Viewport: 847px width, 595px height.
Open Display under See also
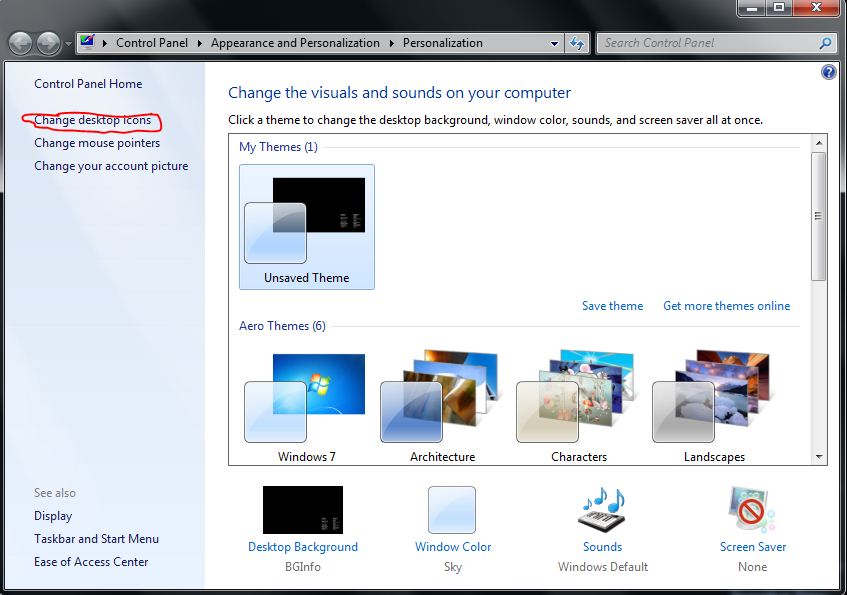click(53, 516)
